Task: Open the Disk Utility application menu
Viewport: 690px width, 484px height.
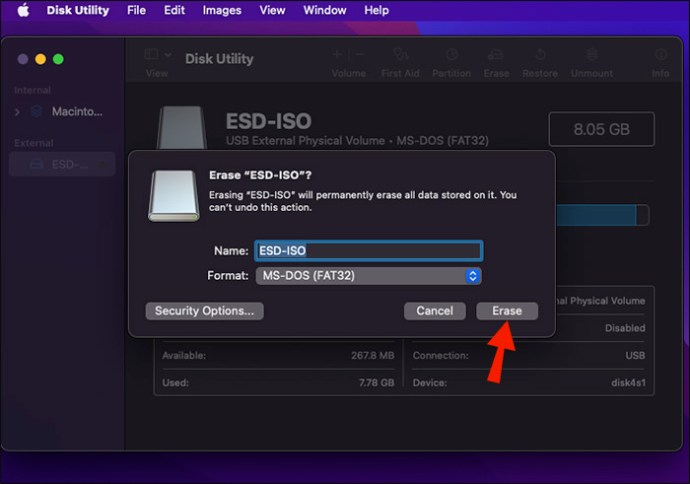Action: (x=78, y=10)
